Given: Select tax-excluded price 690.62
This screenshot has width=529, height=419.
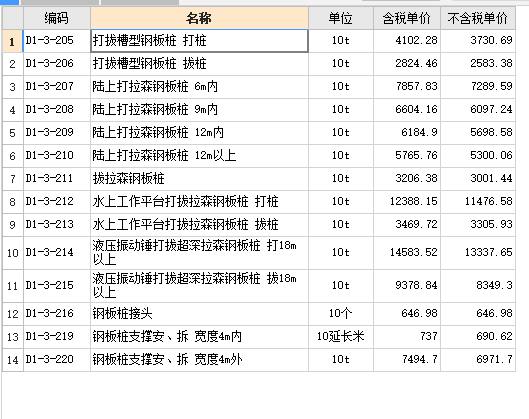Looking at the screenshot, I should point(478,337).
